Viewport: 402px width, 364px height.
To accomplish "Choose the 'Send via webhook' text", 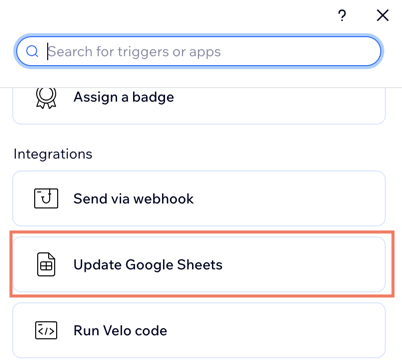I will 133,199.
